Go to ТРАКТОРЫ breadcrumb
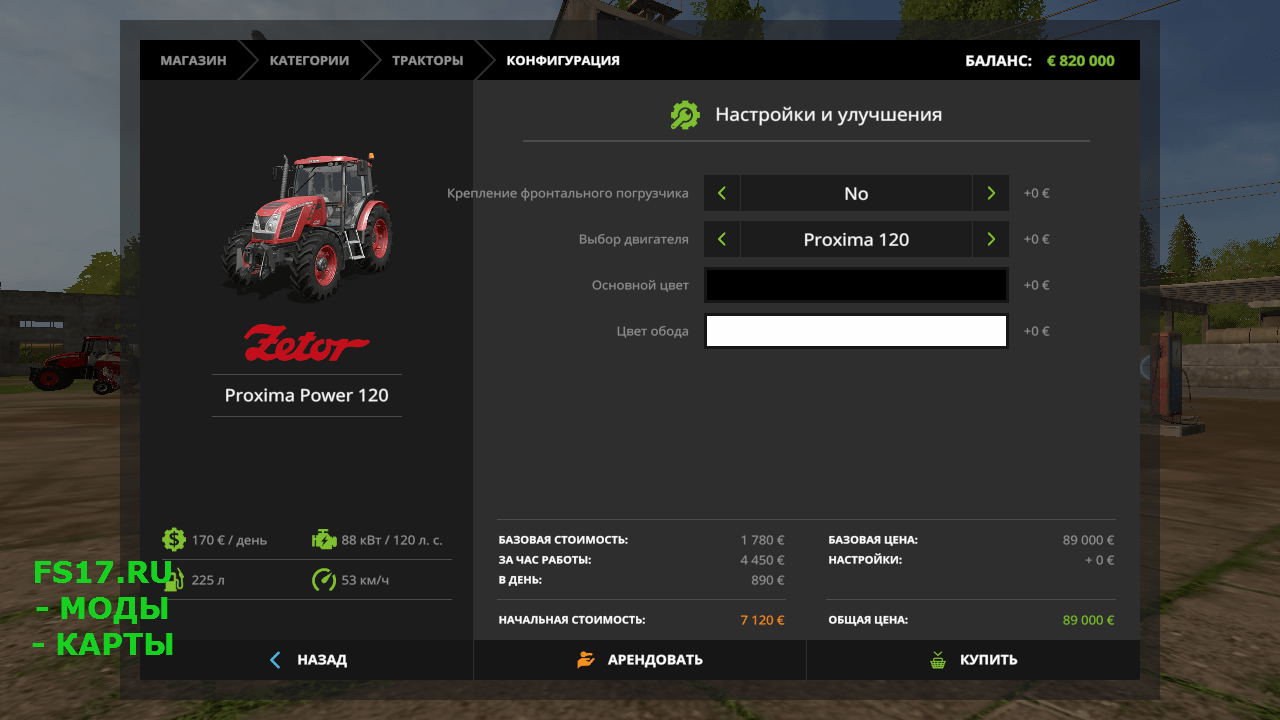 (427, 60)
